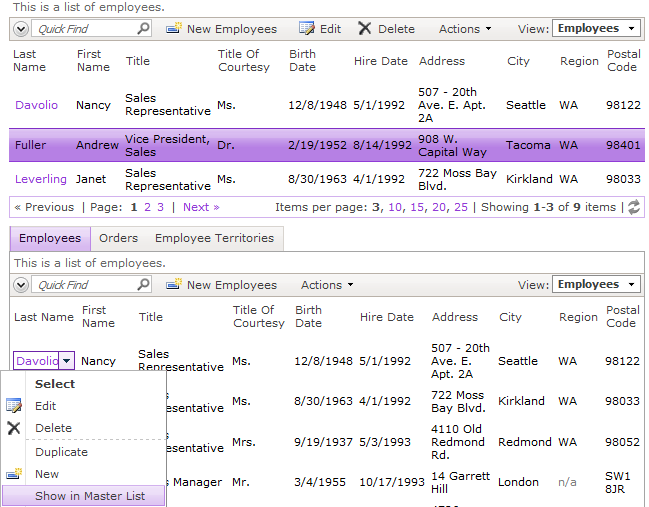This screenshot has height=507, width=649.
Task: Choose New from the context menu
Action: (47, 474)
